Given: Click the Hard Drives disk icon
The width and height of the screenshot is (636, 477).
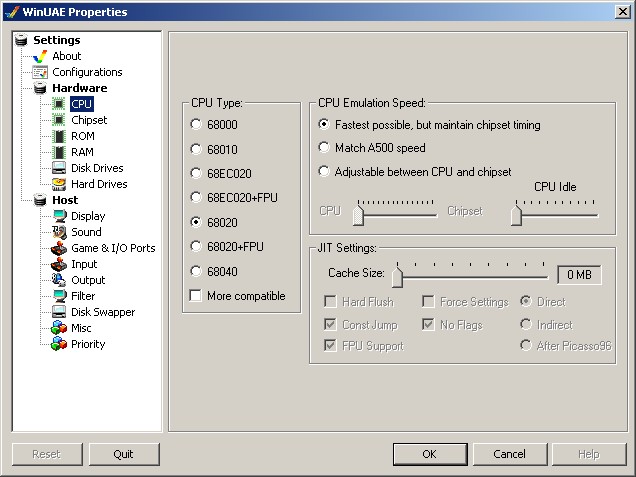Looking at the screenshot, I should point(59,184).
